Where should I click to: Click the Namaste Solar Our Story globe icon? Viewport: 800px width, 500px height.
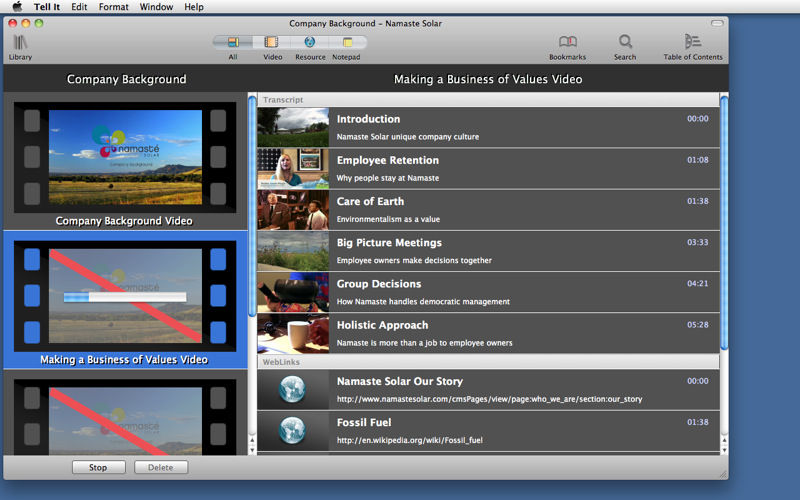(x=292, y=389)
